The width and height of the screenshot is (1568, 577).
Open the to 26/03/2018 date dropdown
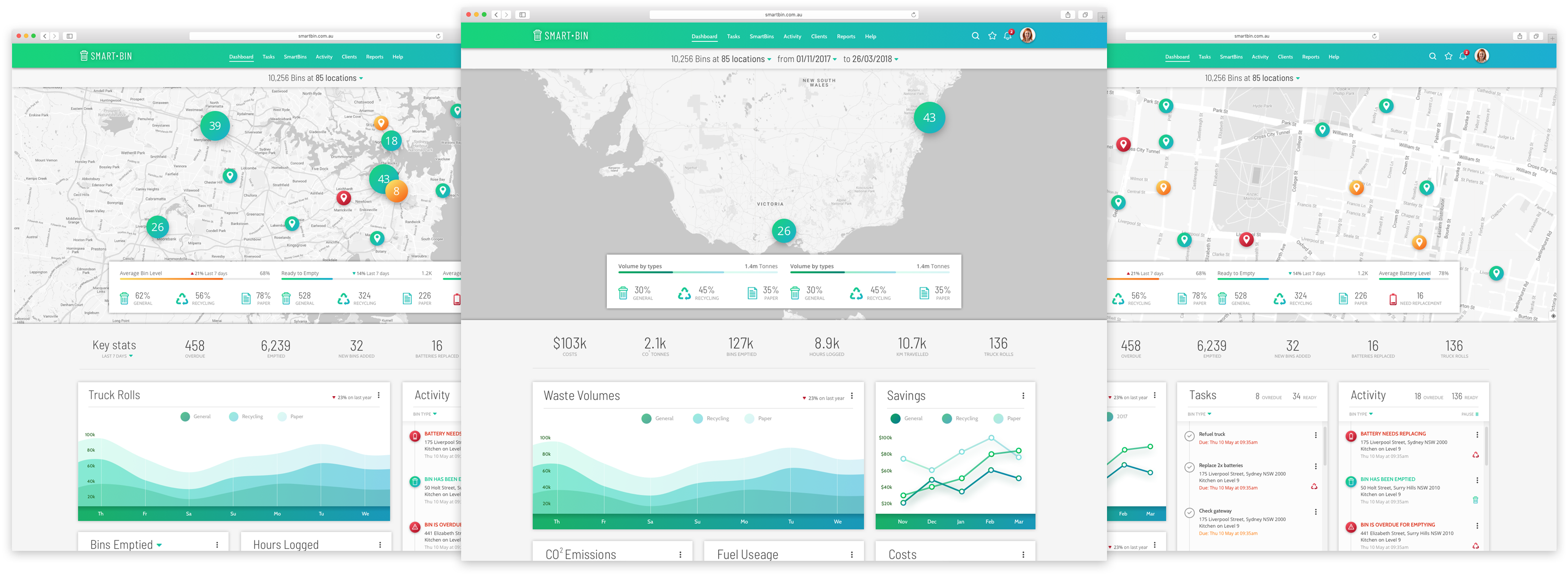point(870,59)
